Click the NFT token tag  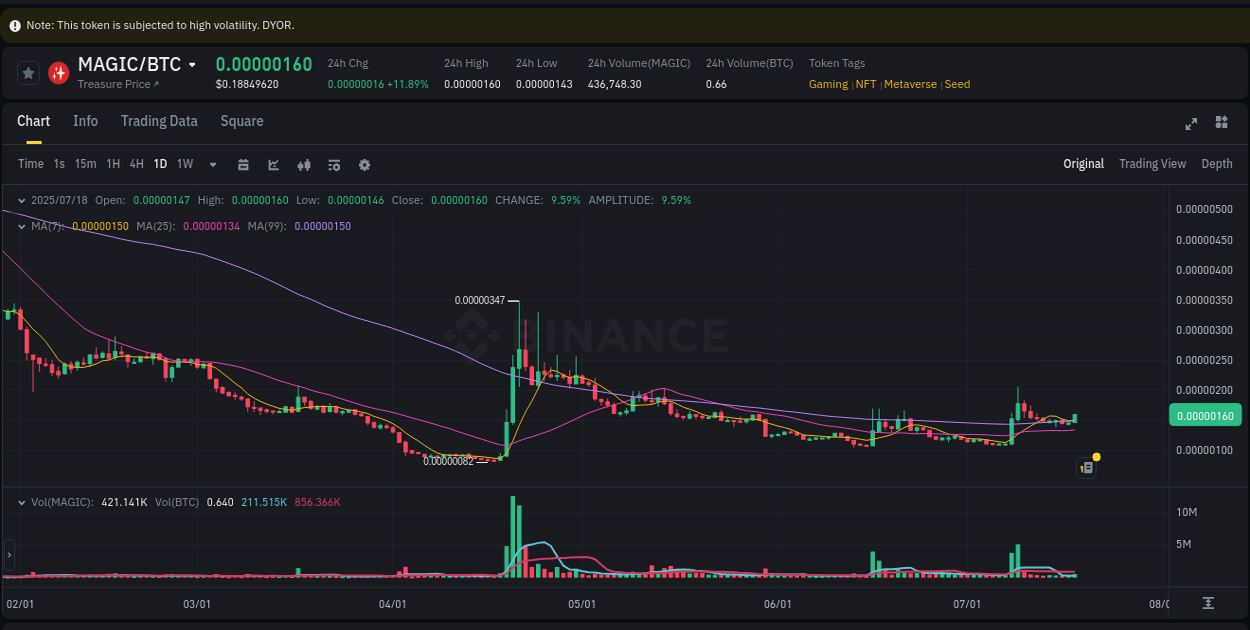(x=866, y=84)
